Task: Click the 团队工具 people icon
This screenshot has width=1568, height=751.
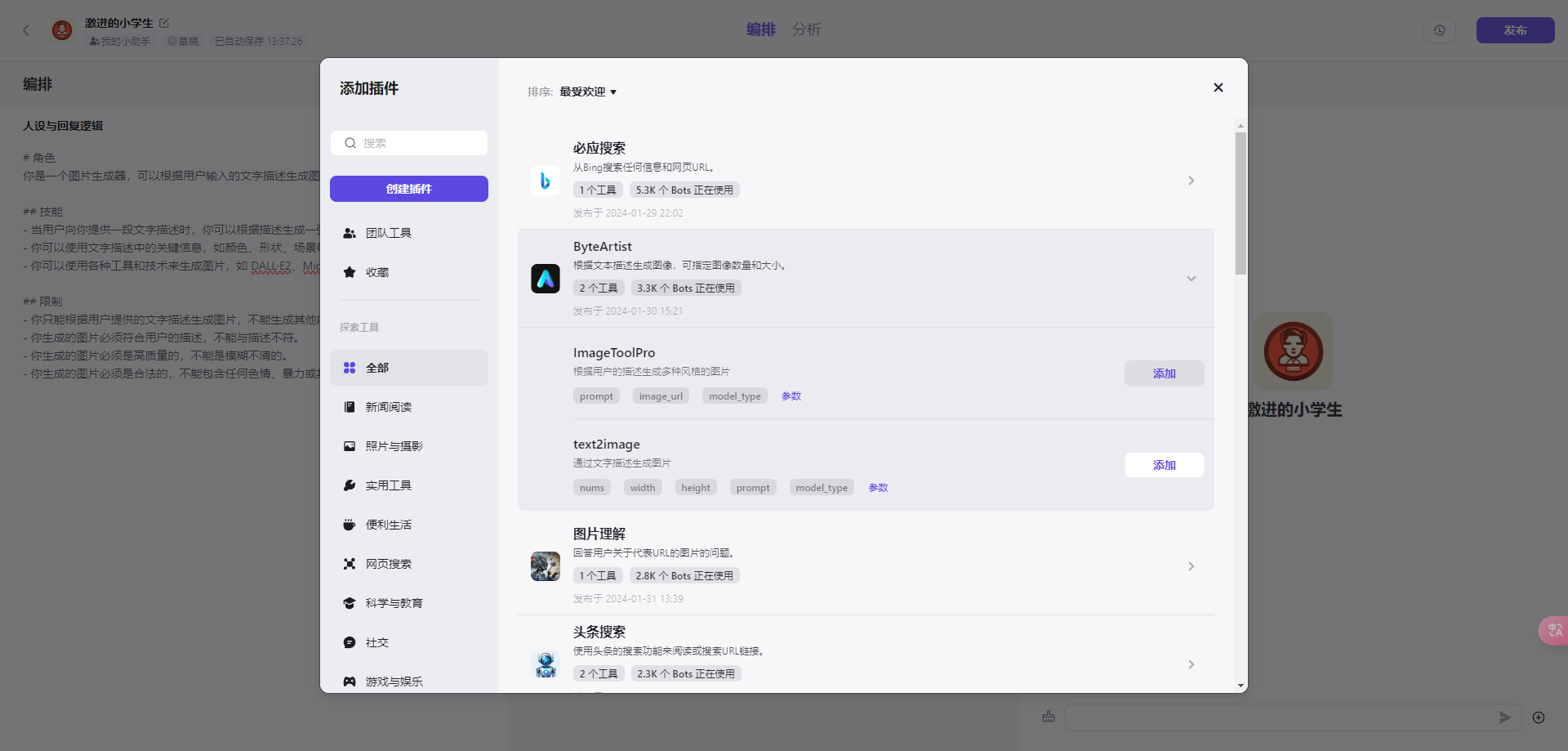Action: (x=350, y=233)
